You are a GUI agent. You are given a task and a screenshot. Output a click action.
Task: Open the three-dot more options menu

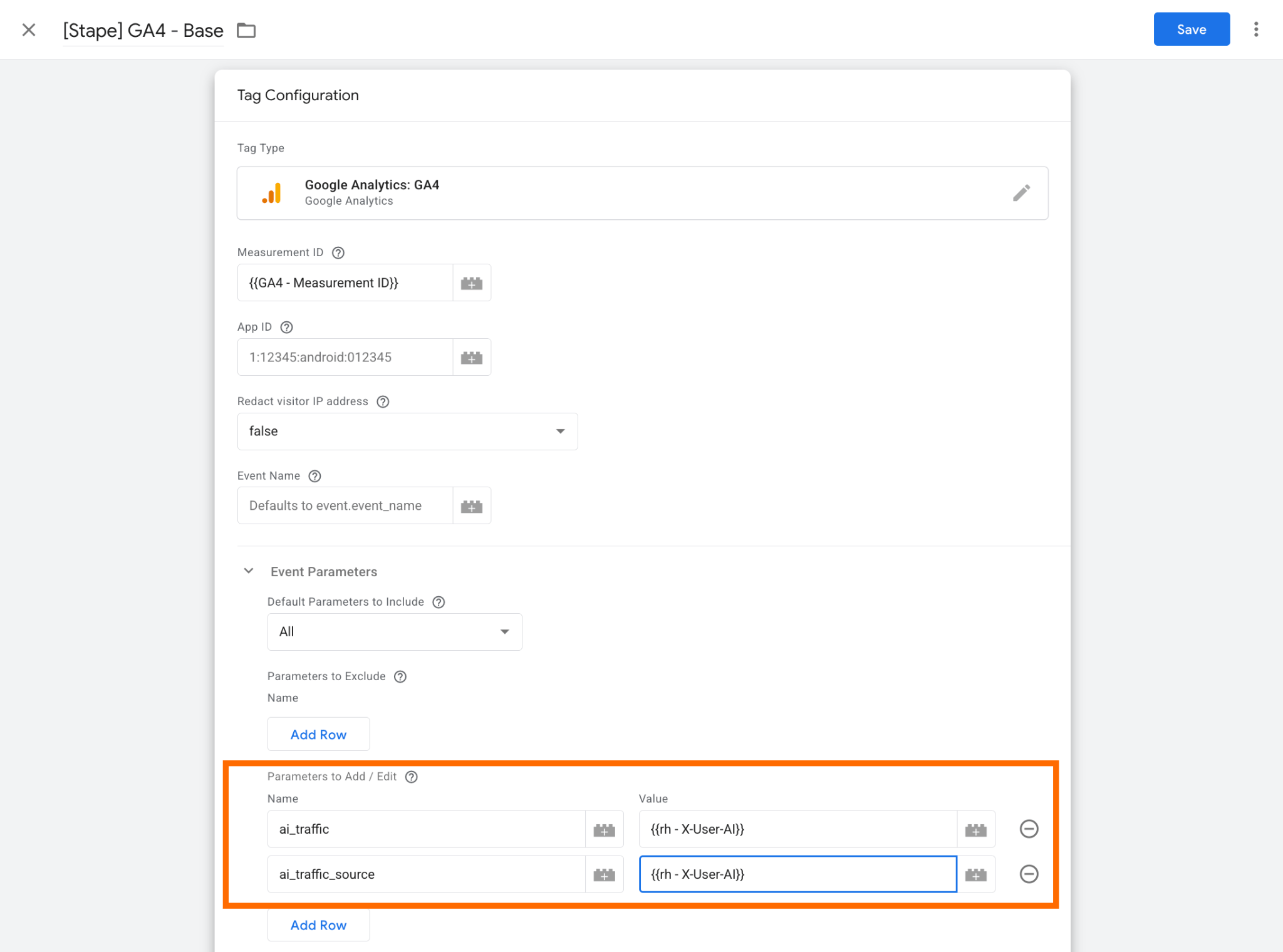click(1255, 29)
